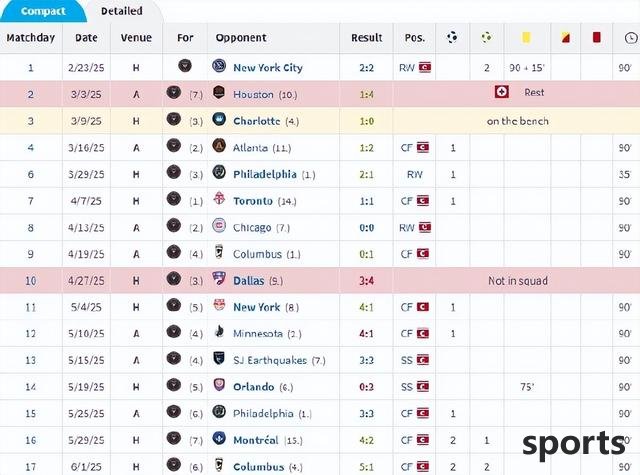Click the captain flag in Orlando row
The image size is (640, 475).
click(422, 386)
